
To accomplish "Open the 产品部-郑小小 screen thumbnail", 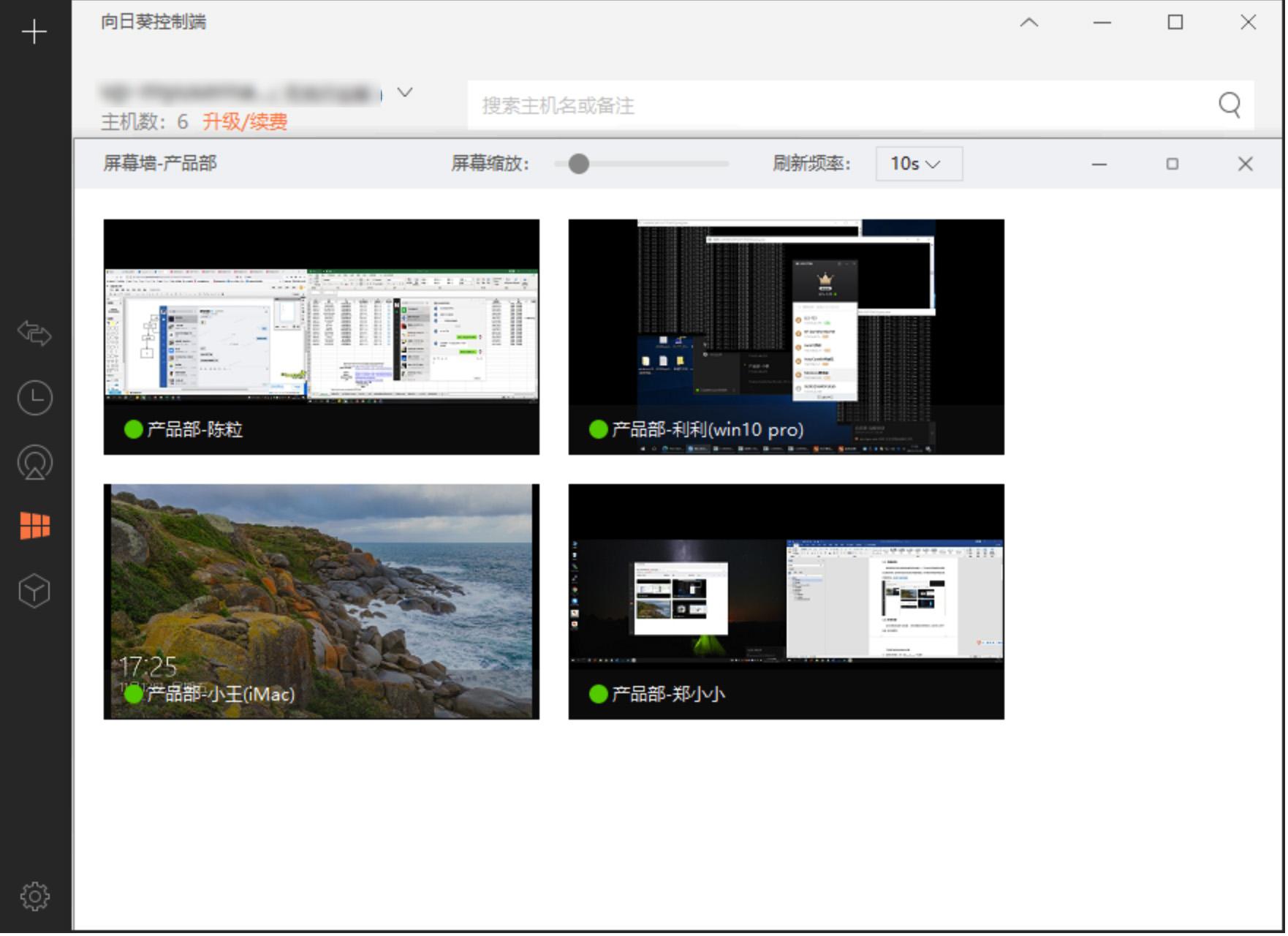I will [x=788, y=603].
